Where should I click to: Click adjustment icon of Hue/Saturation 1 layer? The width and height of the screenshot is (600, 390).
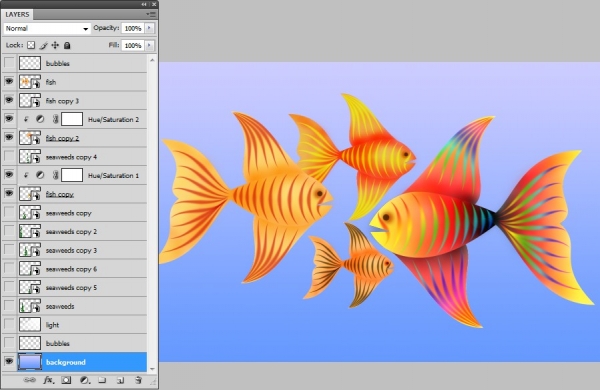40,175
